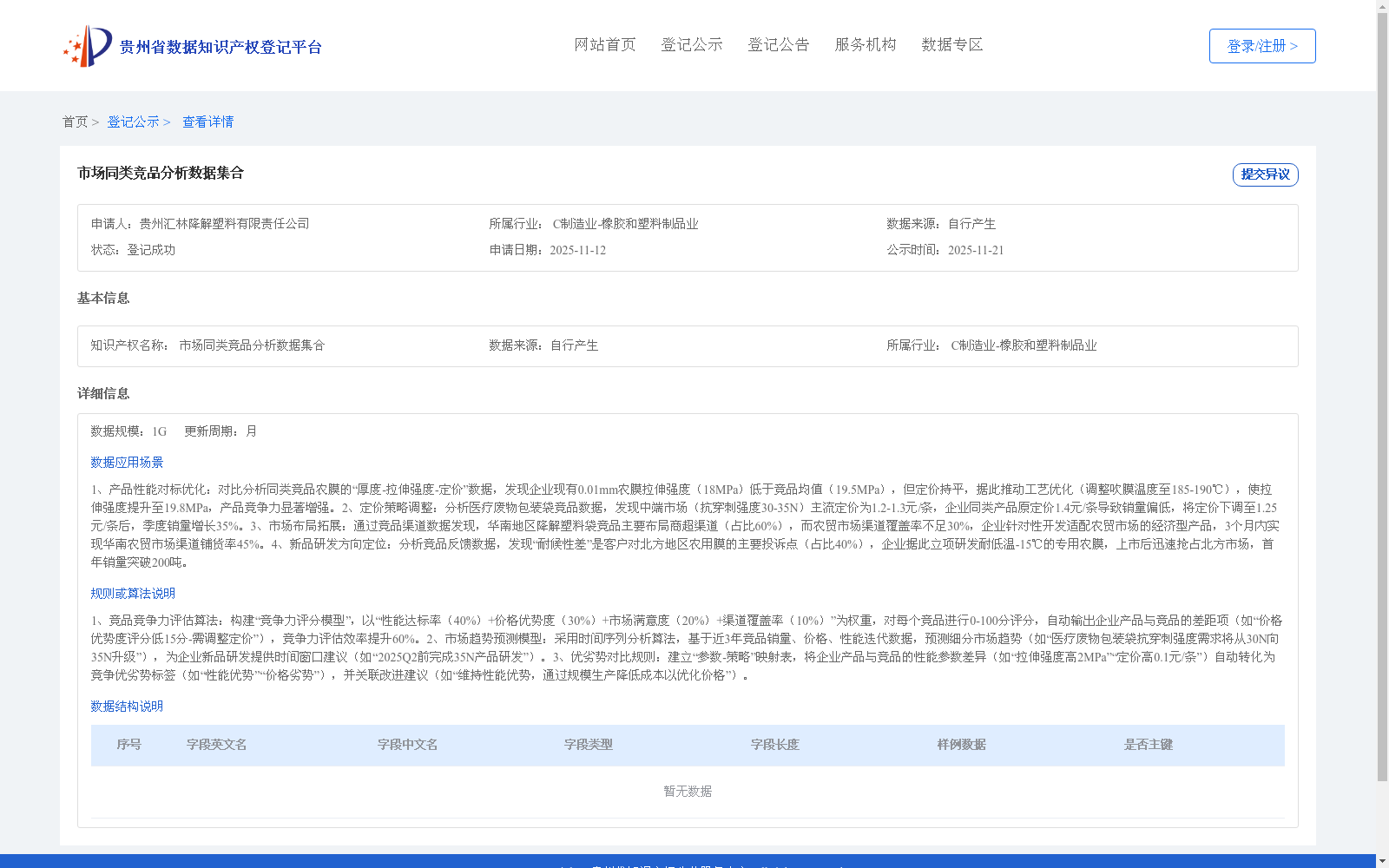Click the scrollbar down arrow
The image size is (1389, 868).
[1382, 861]
